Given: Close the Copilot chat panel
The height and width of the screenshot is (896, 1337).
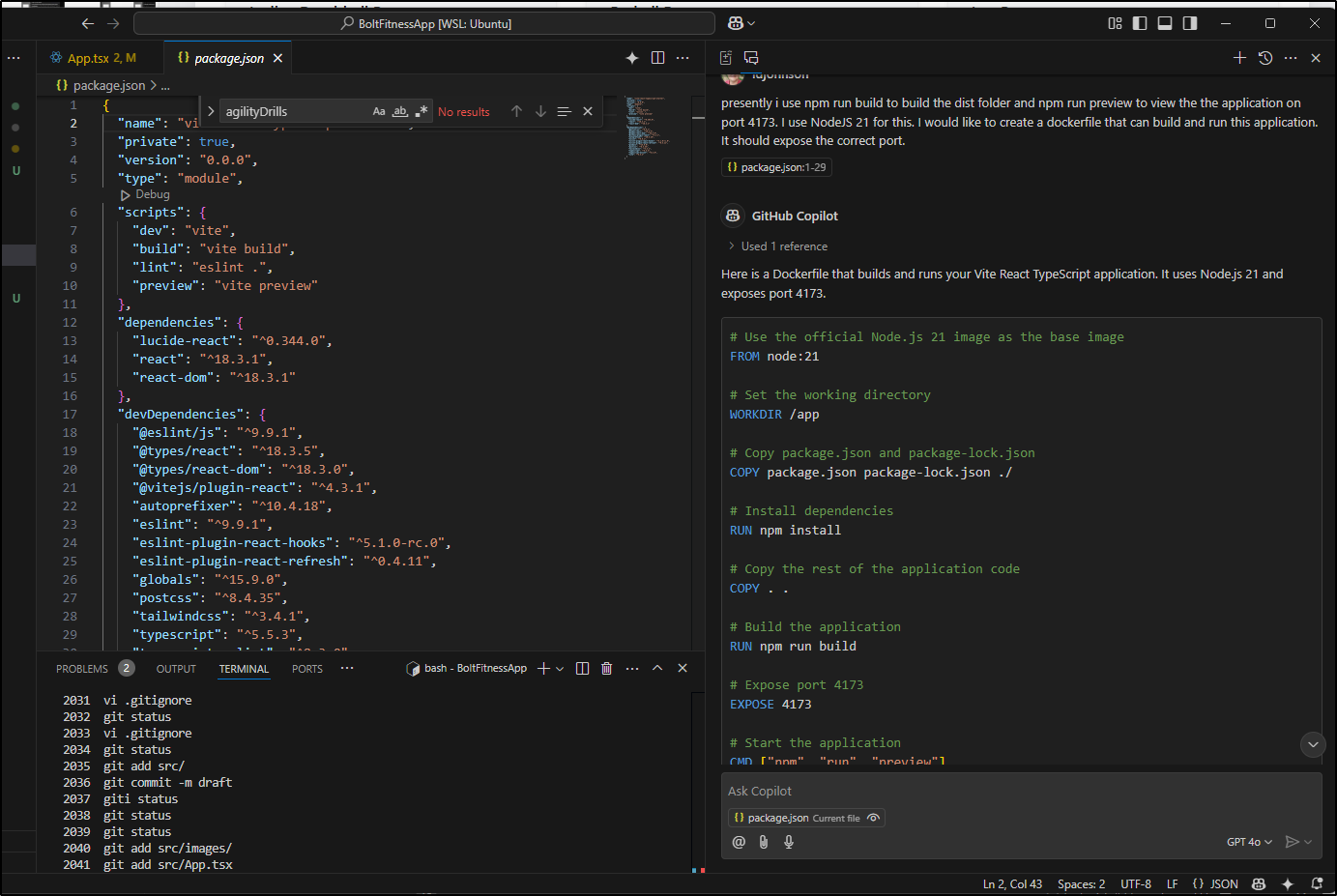Looking at the screenshot, I should click(1316, 58).
